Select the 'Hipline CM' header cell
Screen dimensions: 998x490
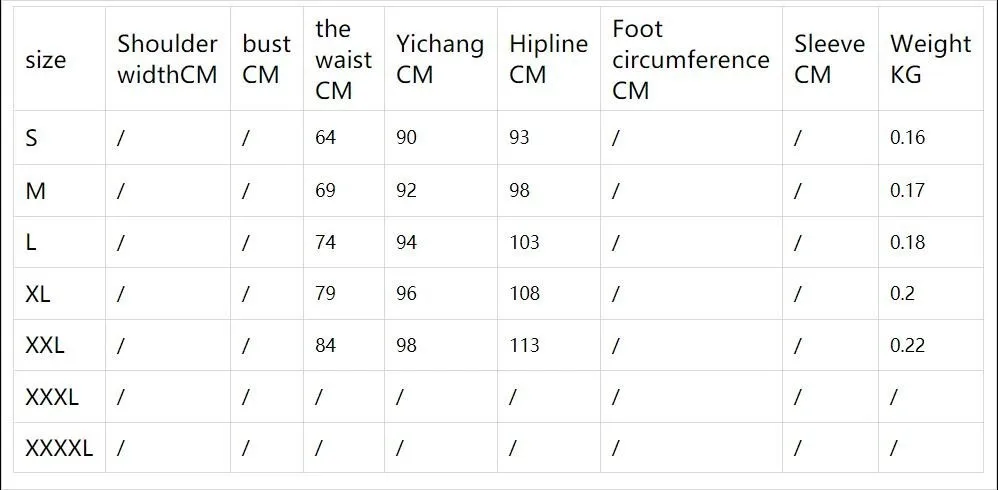pos(549,59)
